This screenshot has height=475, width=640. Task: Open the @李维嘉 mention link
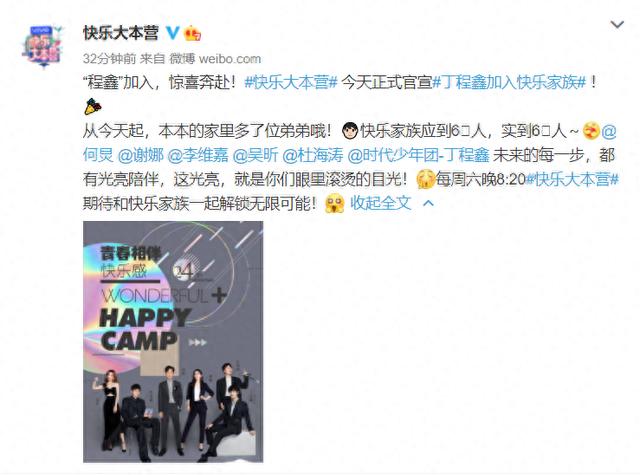click(198, 155)
